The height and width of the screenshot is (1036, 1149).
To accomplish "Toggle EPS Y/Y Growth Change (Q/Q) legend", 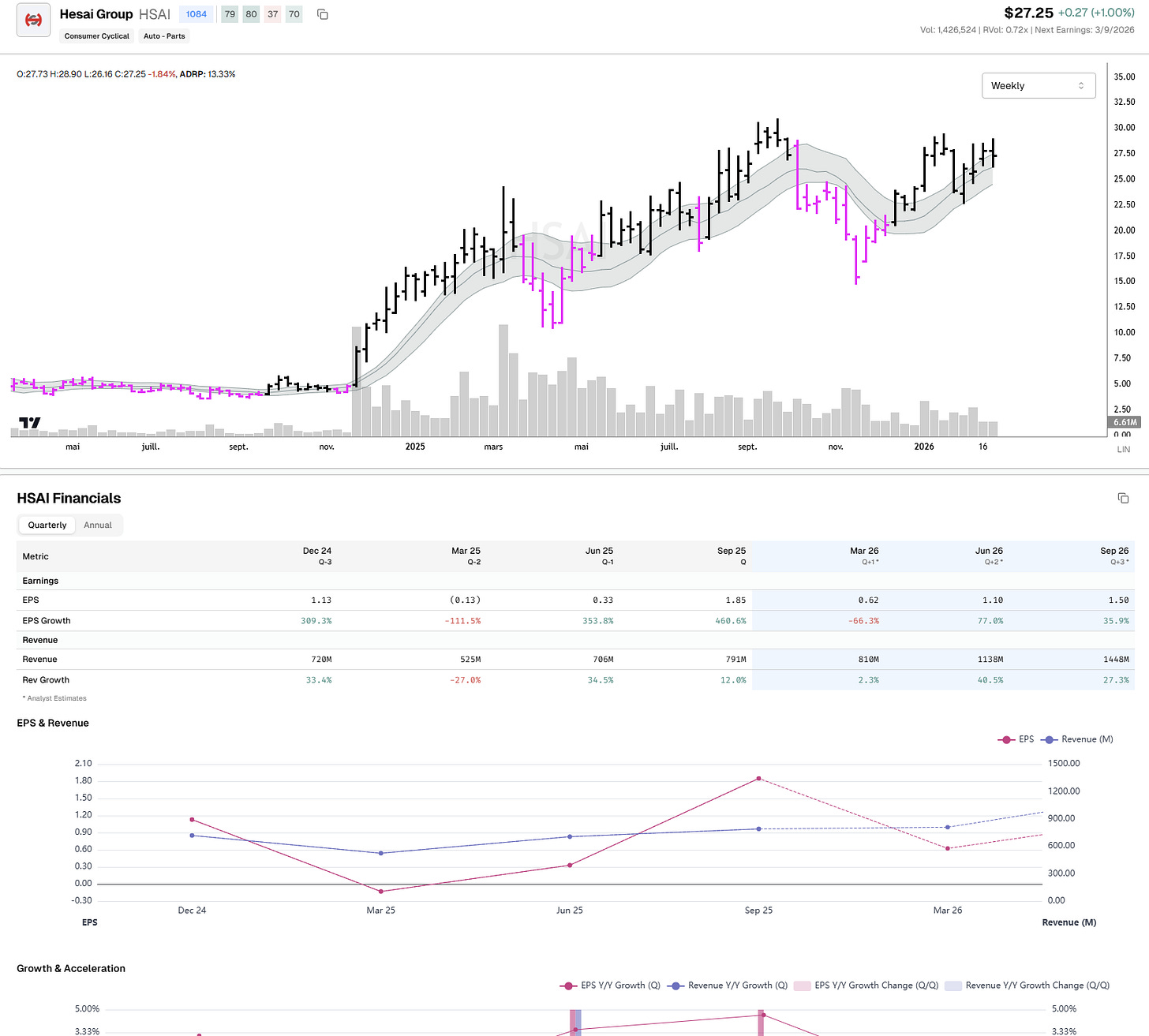I will click(x=866, y=986).
